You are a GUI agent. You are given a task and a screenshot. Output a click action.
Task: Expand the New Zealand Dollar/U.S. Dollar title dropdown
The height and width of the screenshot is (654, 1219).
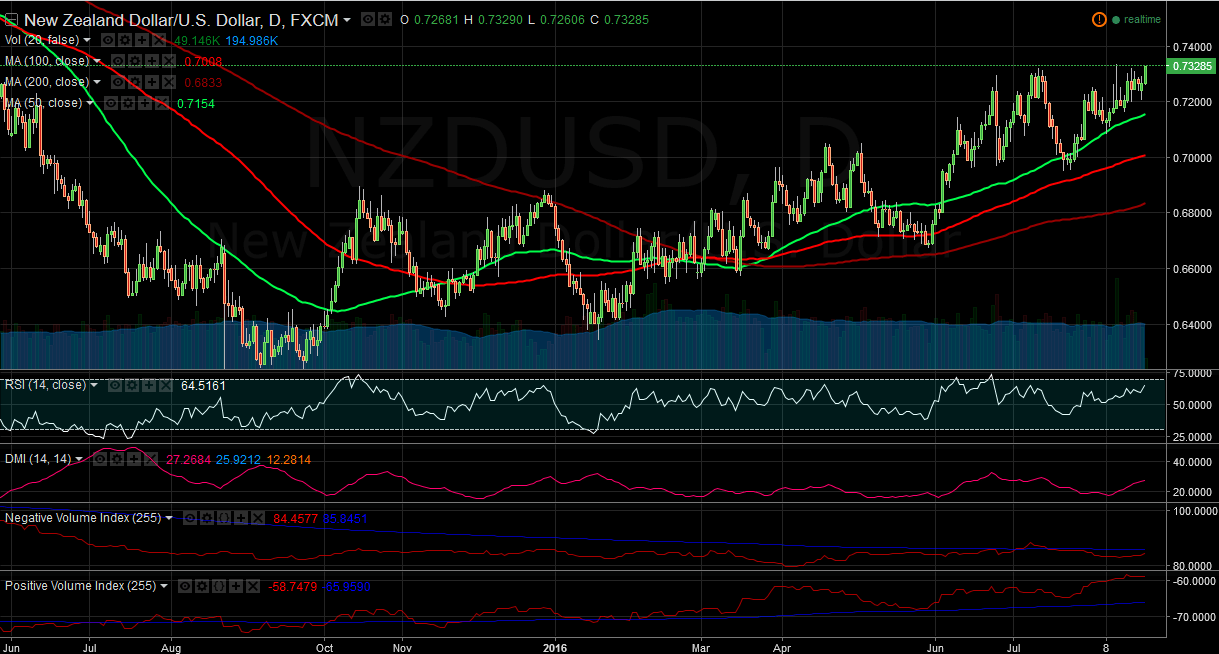(347, 20)
